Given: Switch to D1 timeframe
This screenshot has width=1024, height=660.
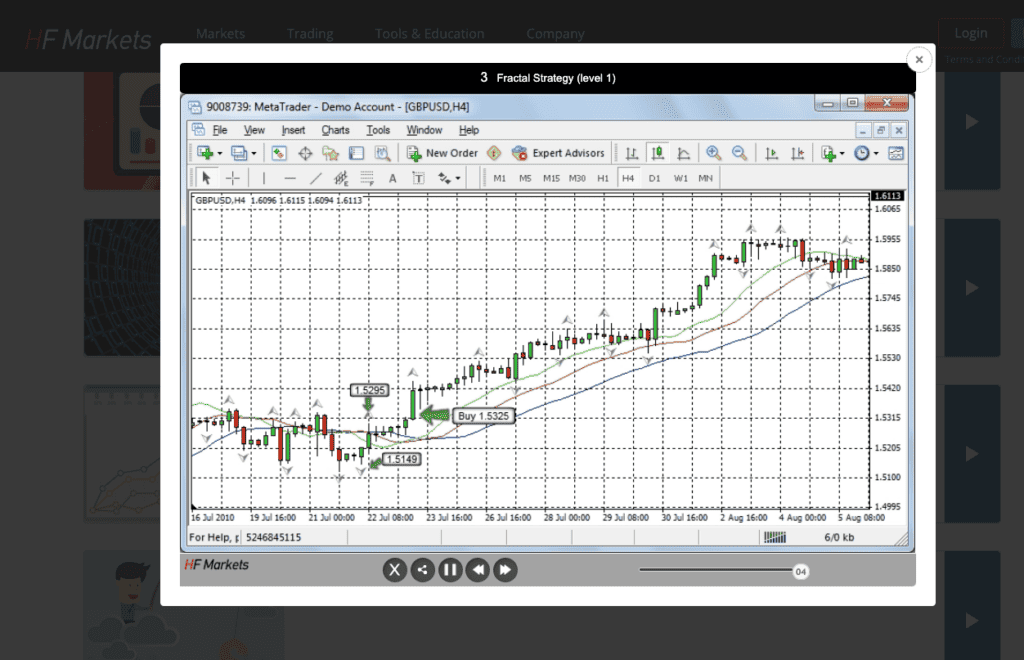Looking at the screenshot, I should coord(654,178).
